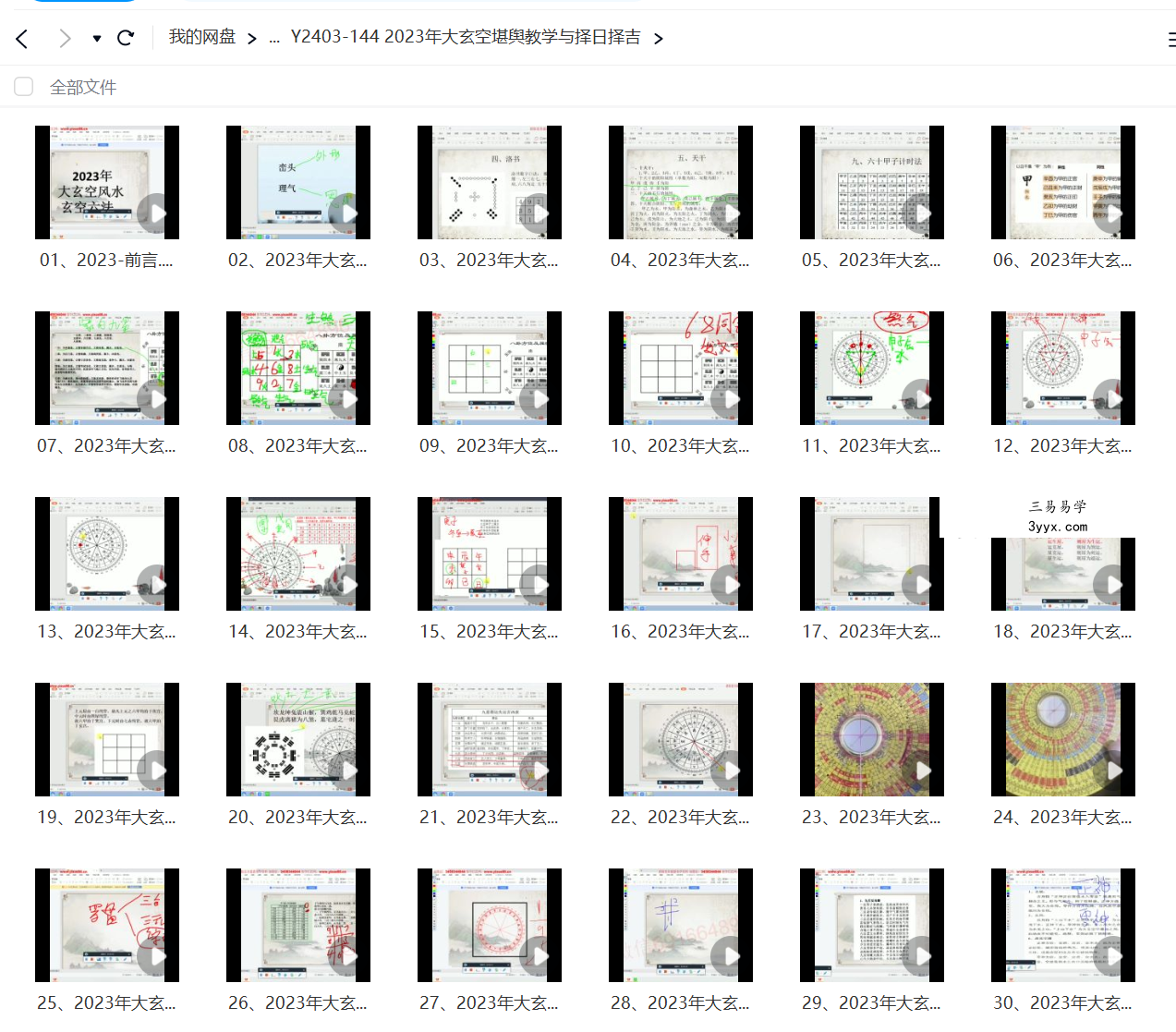Screen dimensions: 1176x1032
Task: Open thumbnail of video 26
Action: [x=298, y=925]
